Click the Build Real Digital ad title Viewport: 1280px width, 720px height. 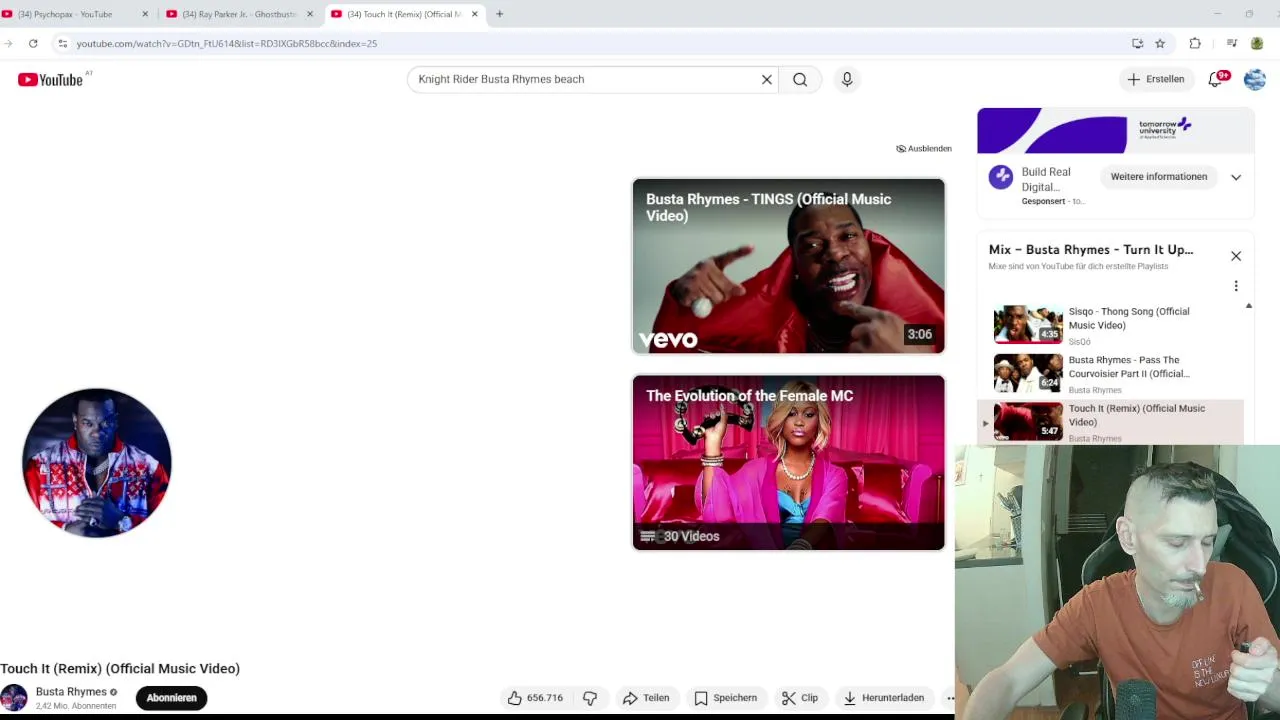1046,179
